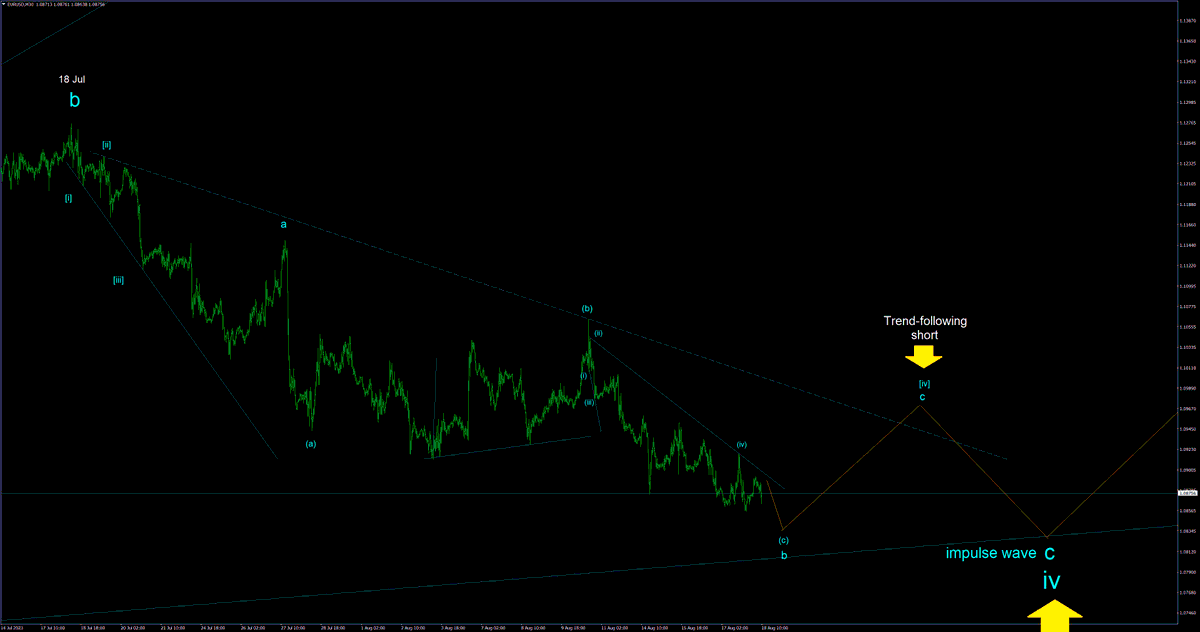
Task: Click the 18 Jul date annotation
Action: pos(70,78)
